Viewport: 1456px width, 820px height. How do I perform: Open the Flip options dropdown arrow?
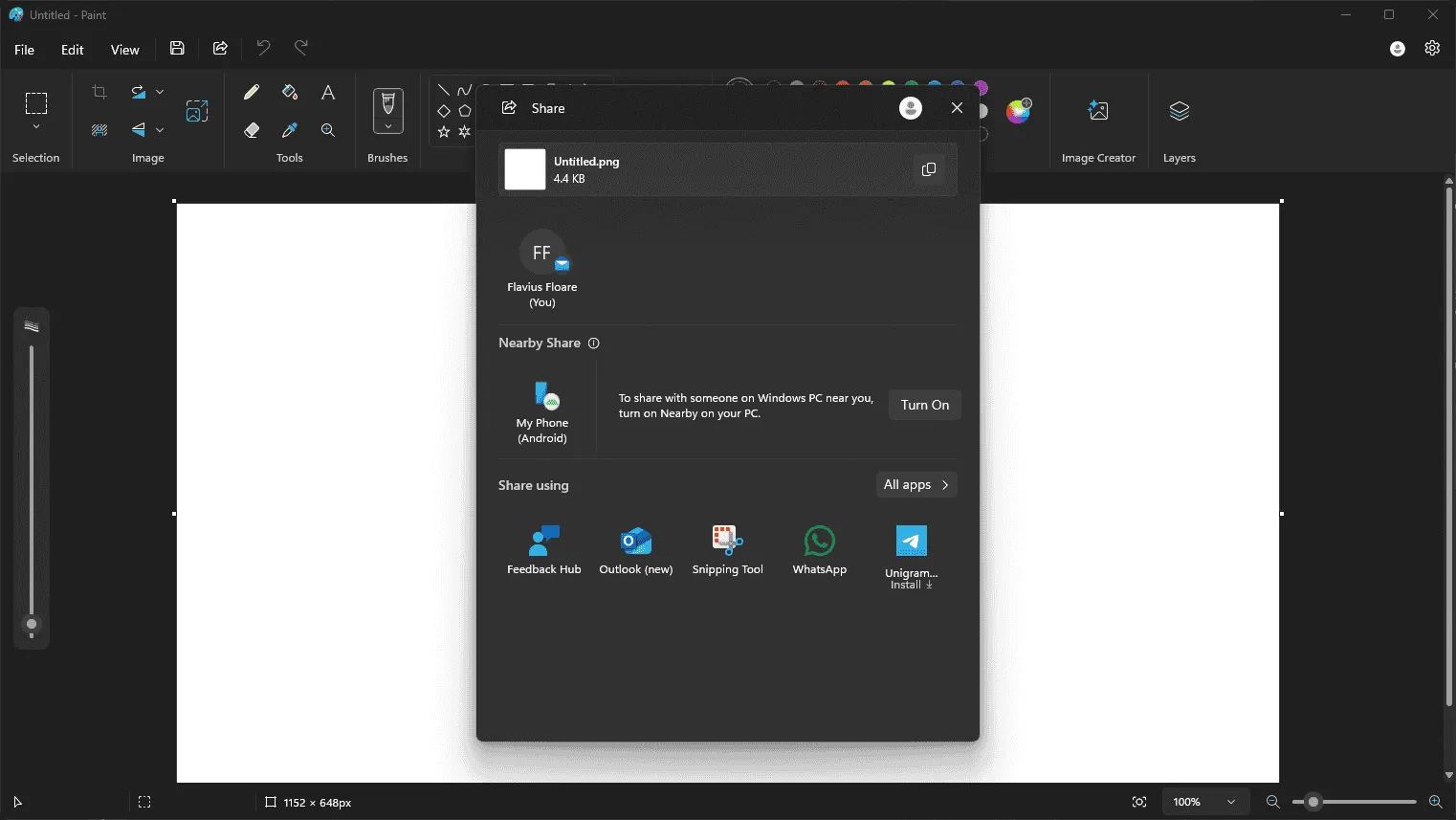pyautogui.click(x=160, y=130)
